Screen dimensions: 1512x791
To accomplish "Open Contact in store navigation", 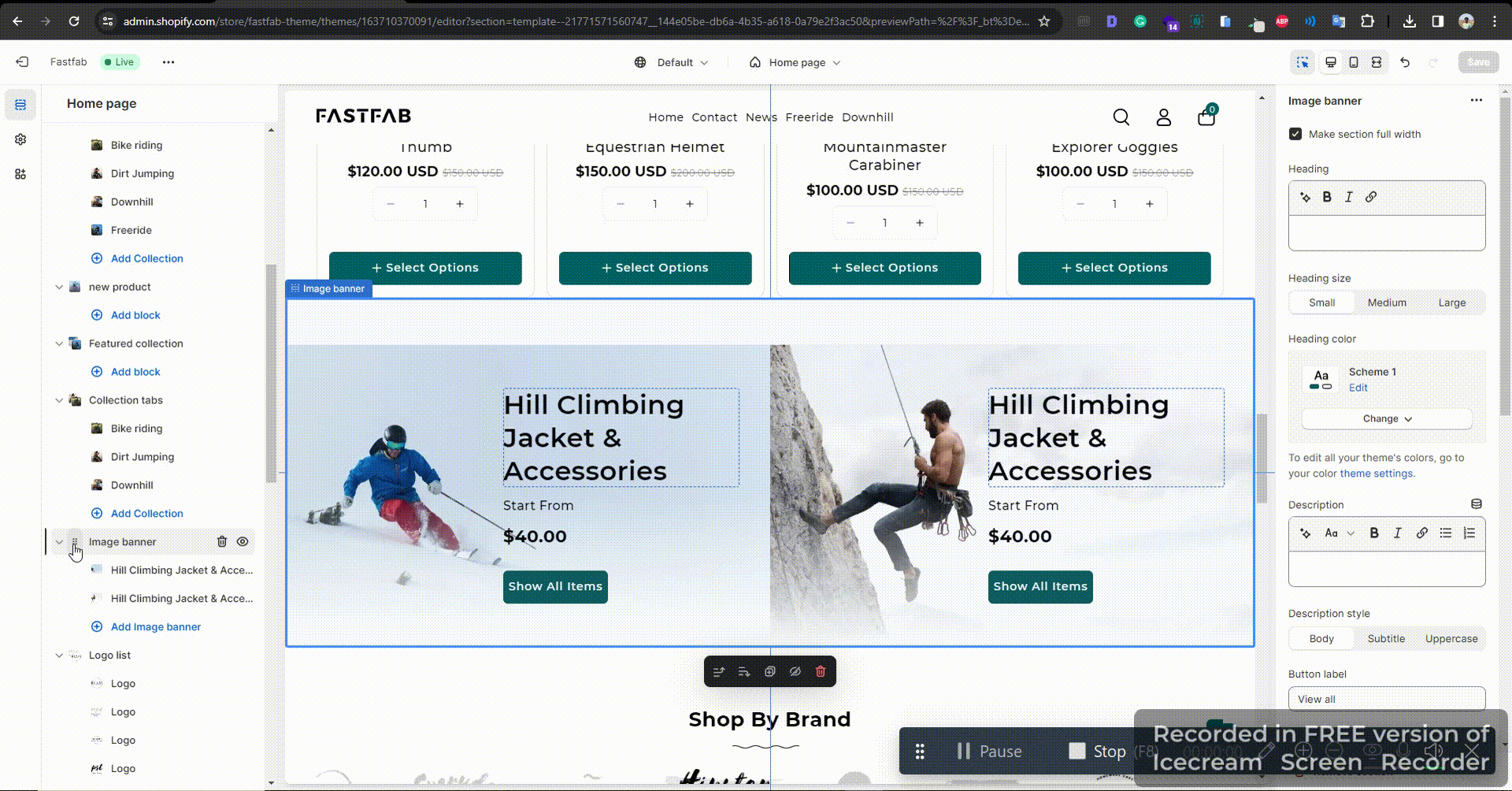I will pyautogui.click(x=714, y=117).
